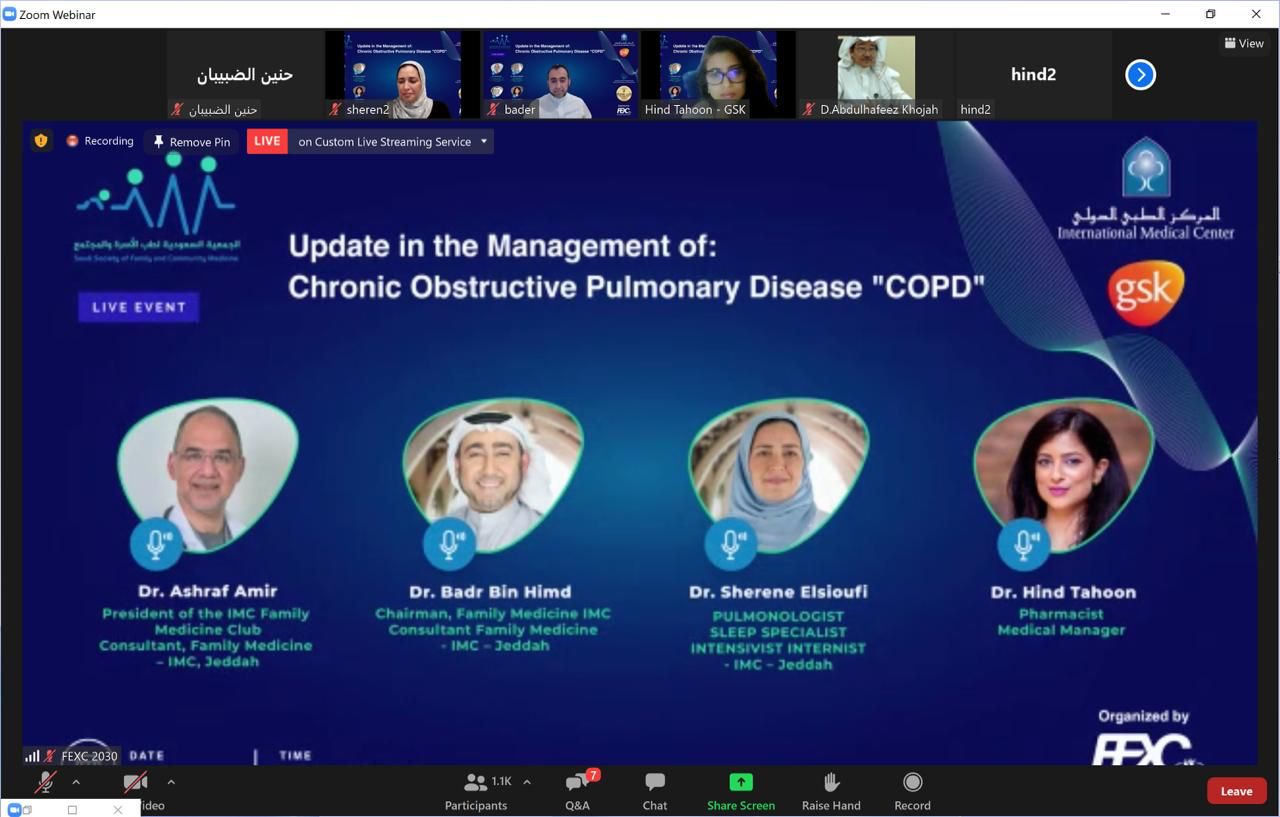Image resolution: width=1280 pixels, height=817 pixels.
Task: Show next participants with the blue arrow
Action: click(1140, 75)
